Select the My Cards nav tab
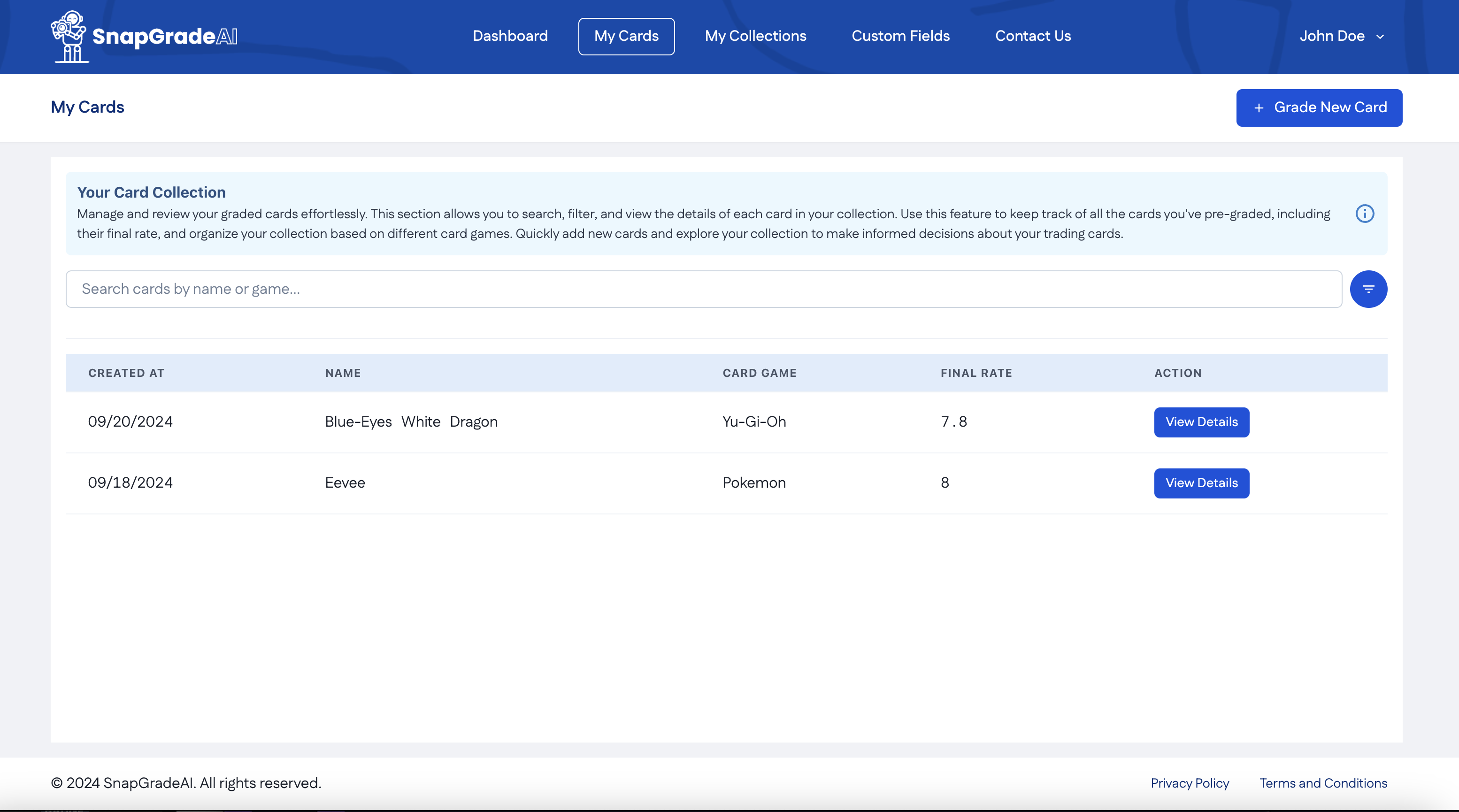 click(x=626, y=36)
